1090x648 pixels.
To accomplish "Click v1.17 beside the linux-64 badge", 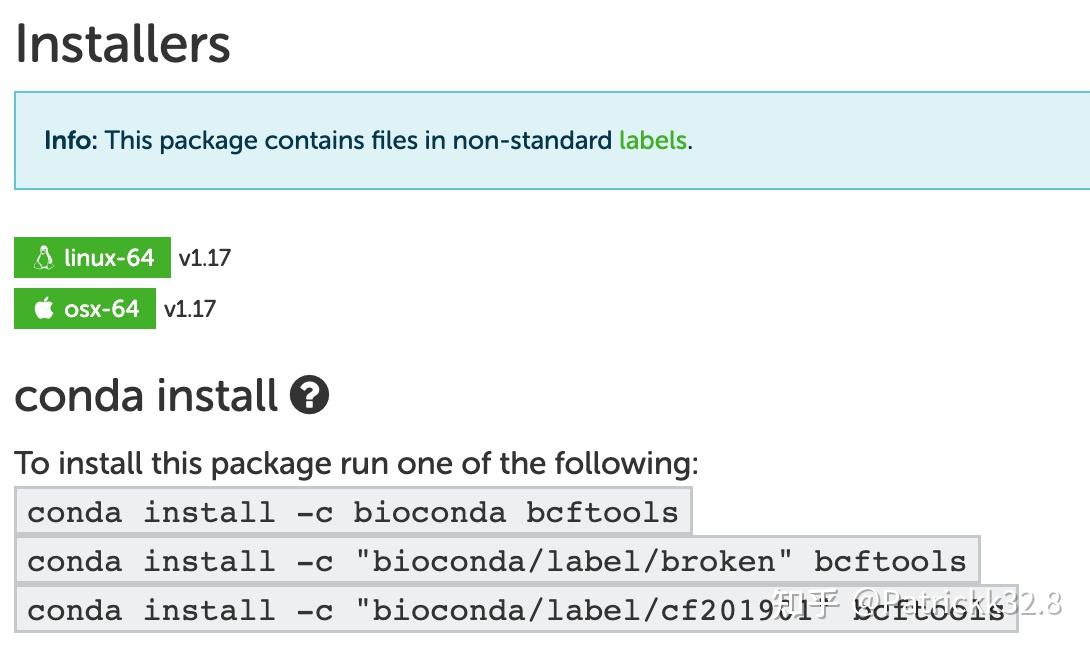I will pyautogui.click(x=205, y=258).
